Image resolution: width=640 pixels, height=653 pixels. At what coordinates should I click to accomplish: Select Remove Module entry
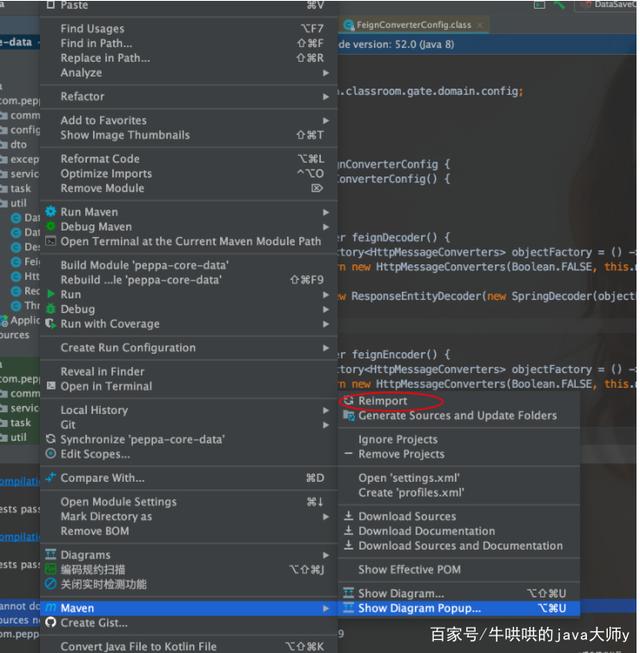189,188
